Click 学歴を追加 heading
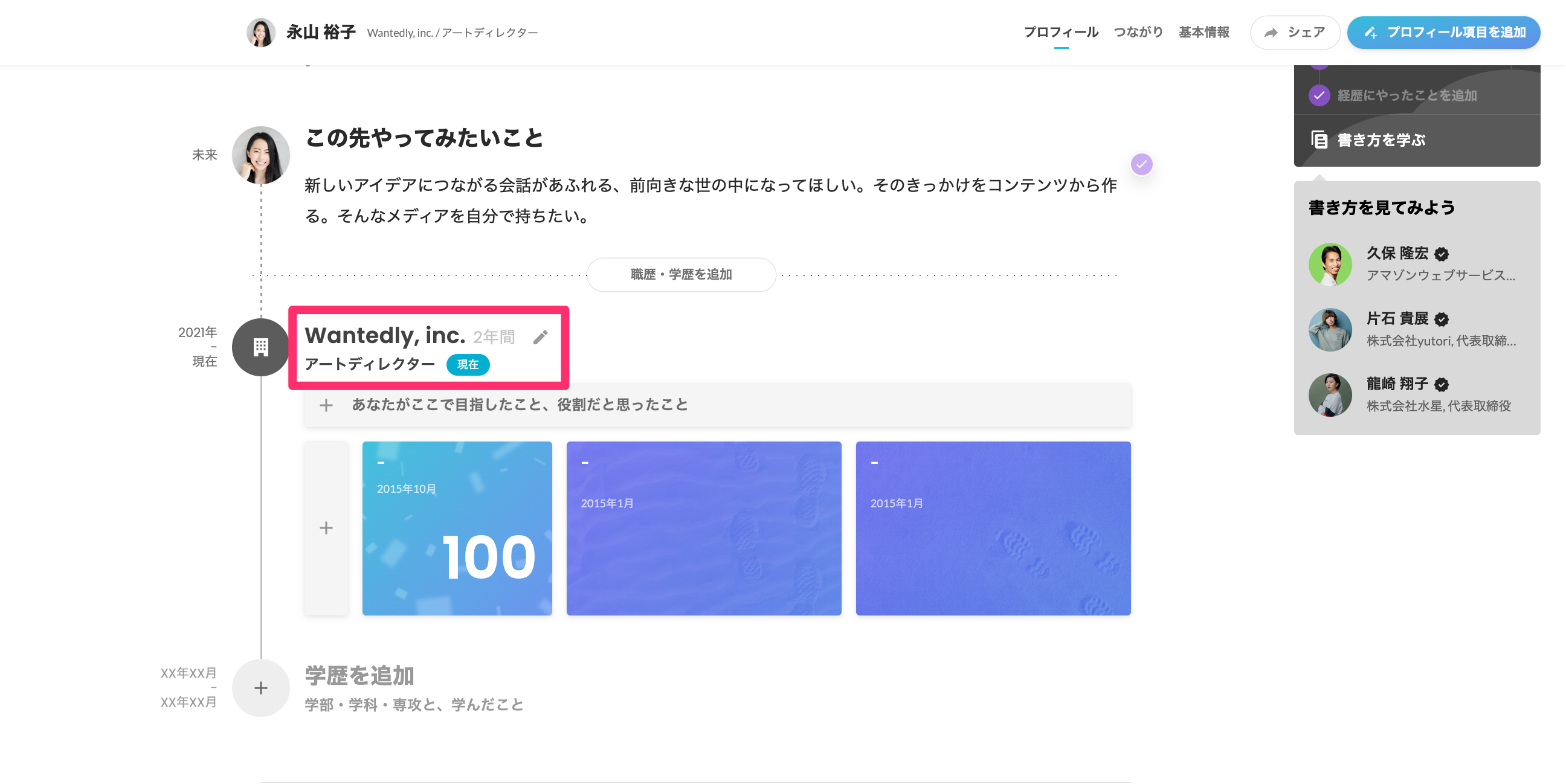 coord(359,676)
